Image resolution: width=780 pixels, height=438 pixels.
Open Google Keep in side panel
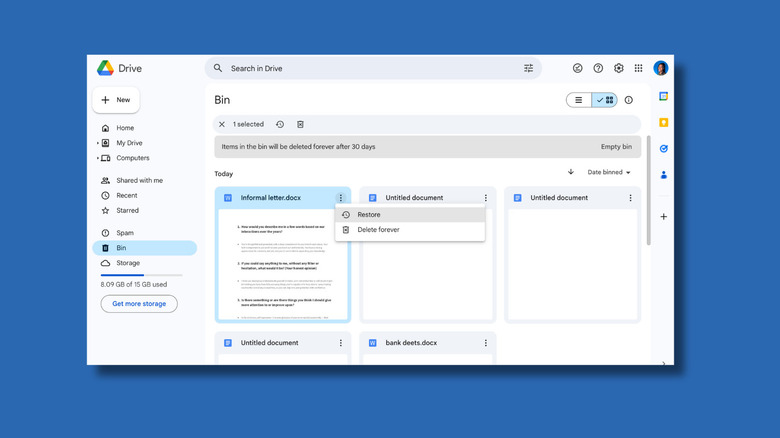coord(663,122)
